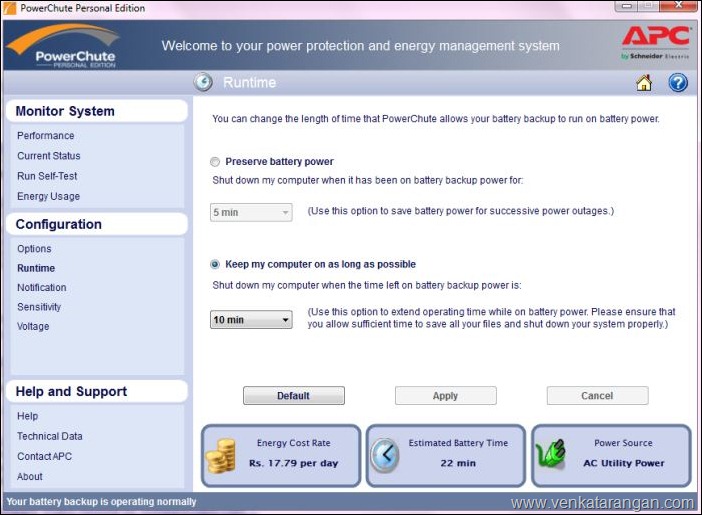Image resolution: width=702 pixels, height=515 pixels.
Task: Click the Estimated Battery Time clock icon
Action: [x=385, y=455]
